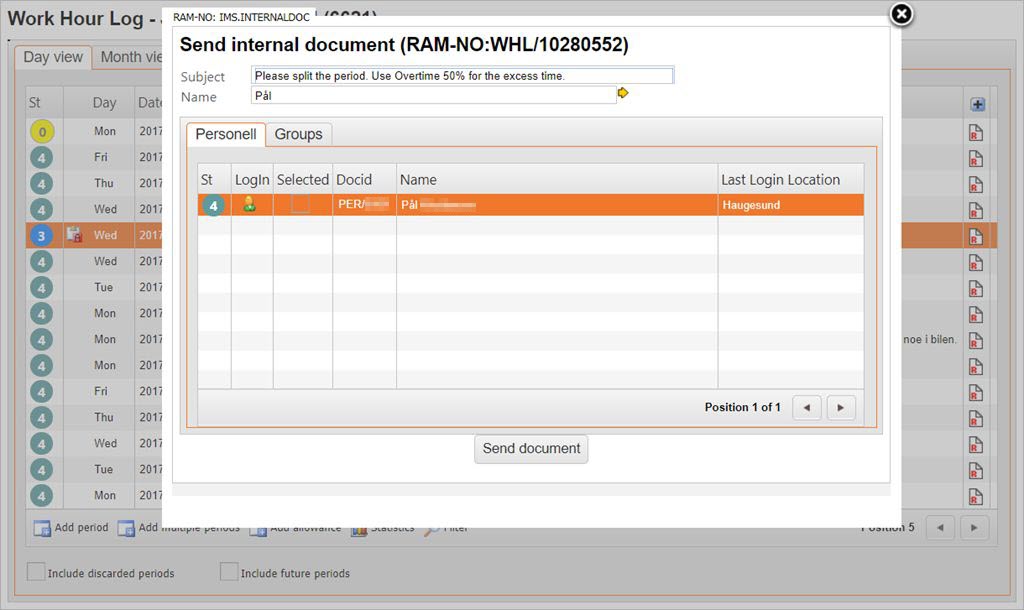Enable Include future periods

click(229, 572)
